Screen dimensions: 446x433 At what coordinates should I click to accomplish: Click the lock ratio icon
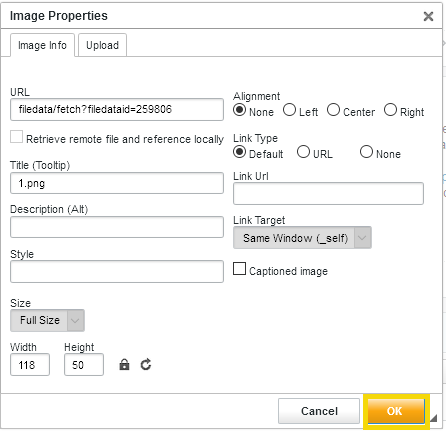pyautogui.click(x=124, y=365)
